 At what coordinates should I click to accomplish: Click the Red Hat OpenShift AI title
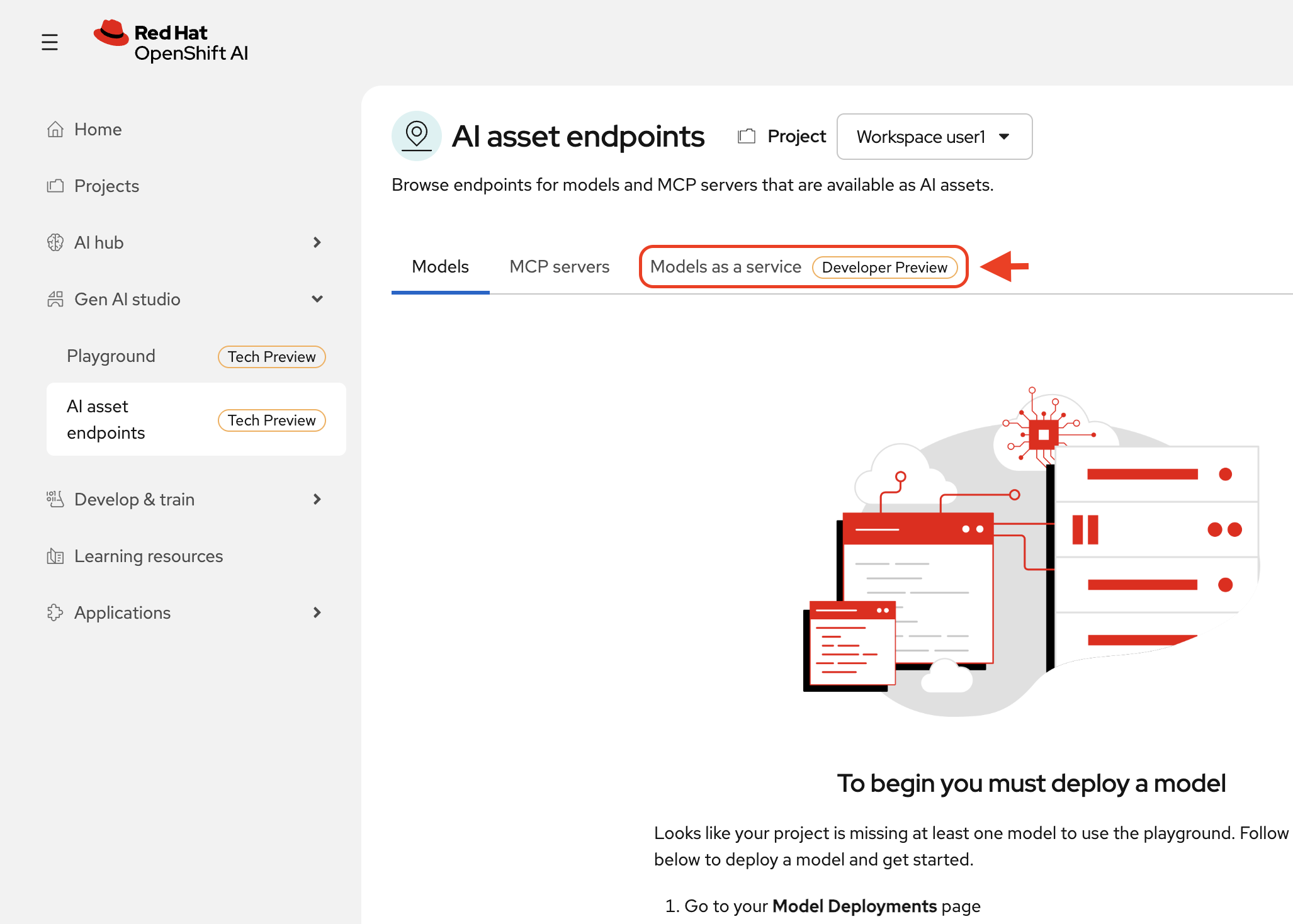click(x=191, y=43)
